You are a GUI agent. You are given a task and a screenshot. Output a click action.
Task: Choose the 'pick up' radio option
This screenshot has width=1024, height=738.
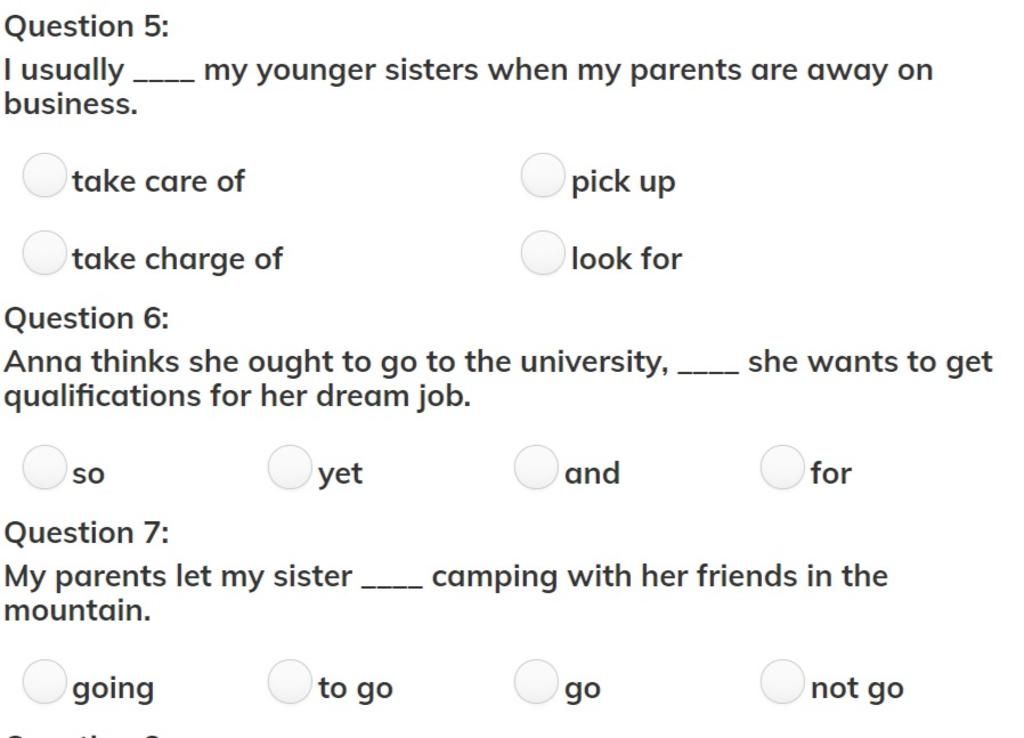point(543,175)
